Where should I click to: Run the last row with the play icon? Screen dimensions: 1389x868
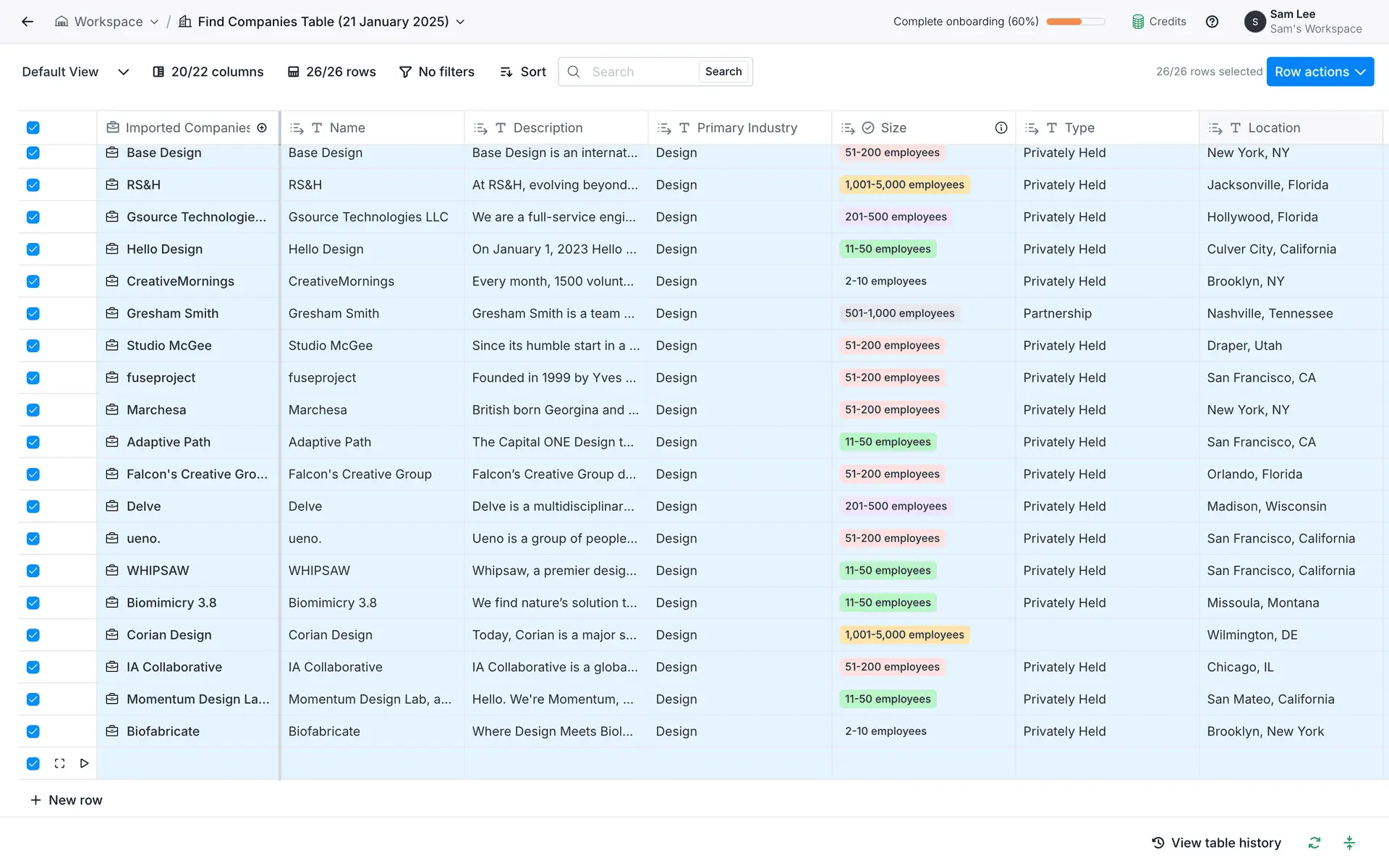click(85, 763)
